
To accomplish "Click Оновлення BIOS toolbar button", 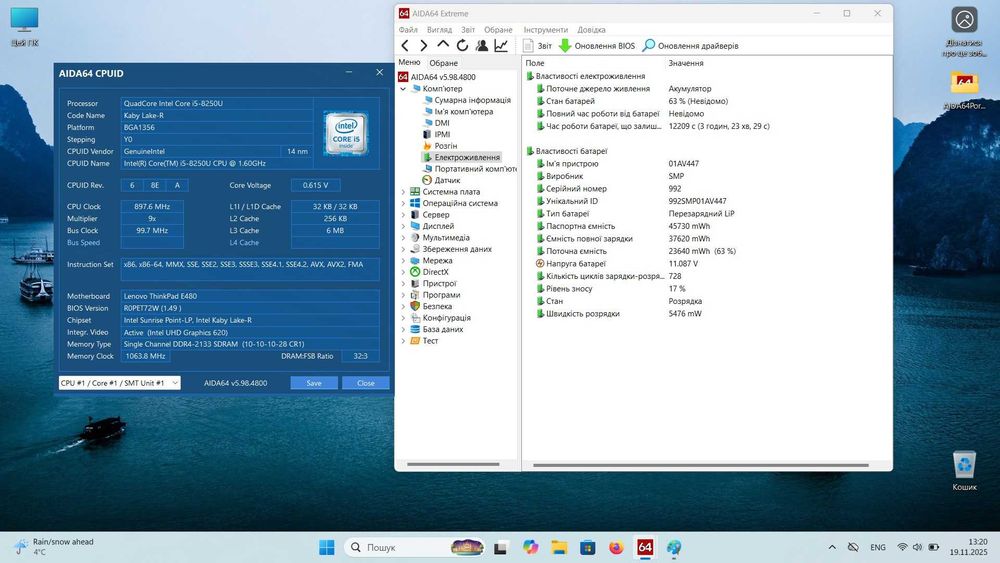I will click(x=597, y=45).
